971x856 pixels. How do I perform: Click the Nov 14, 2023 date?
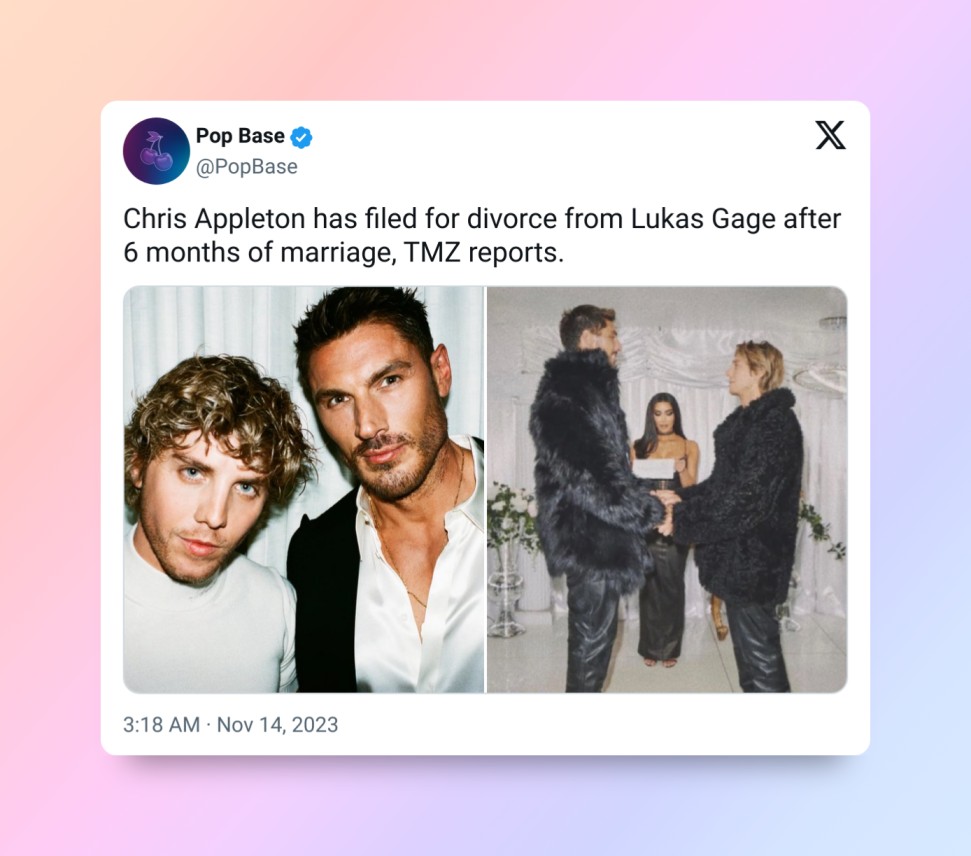[277, 724]
